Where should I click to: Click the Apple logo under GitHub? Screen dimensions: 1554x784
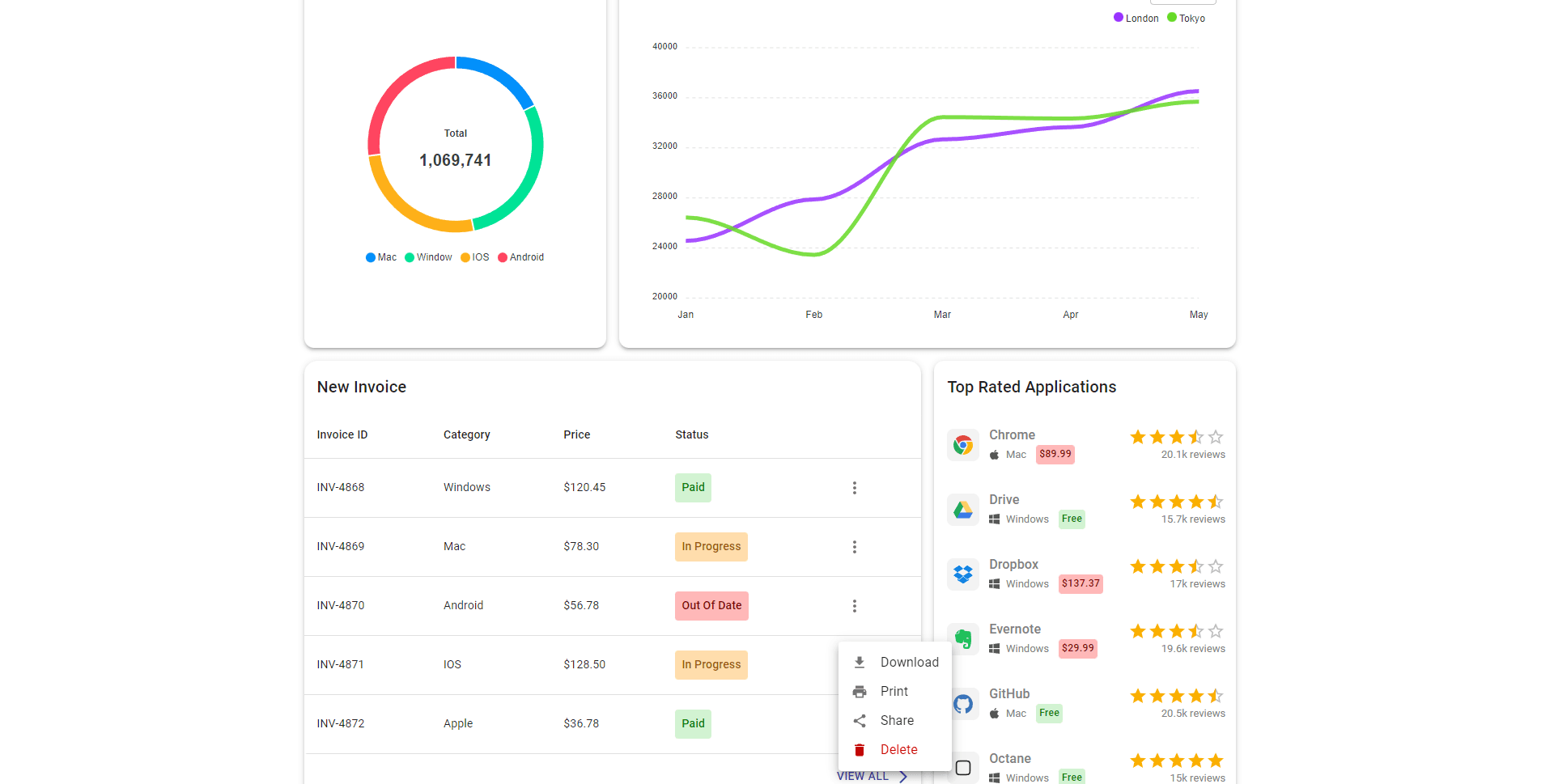click(x=995, y=714)
